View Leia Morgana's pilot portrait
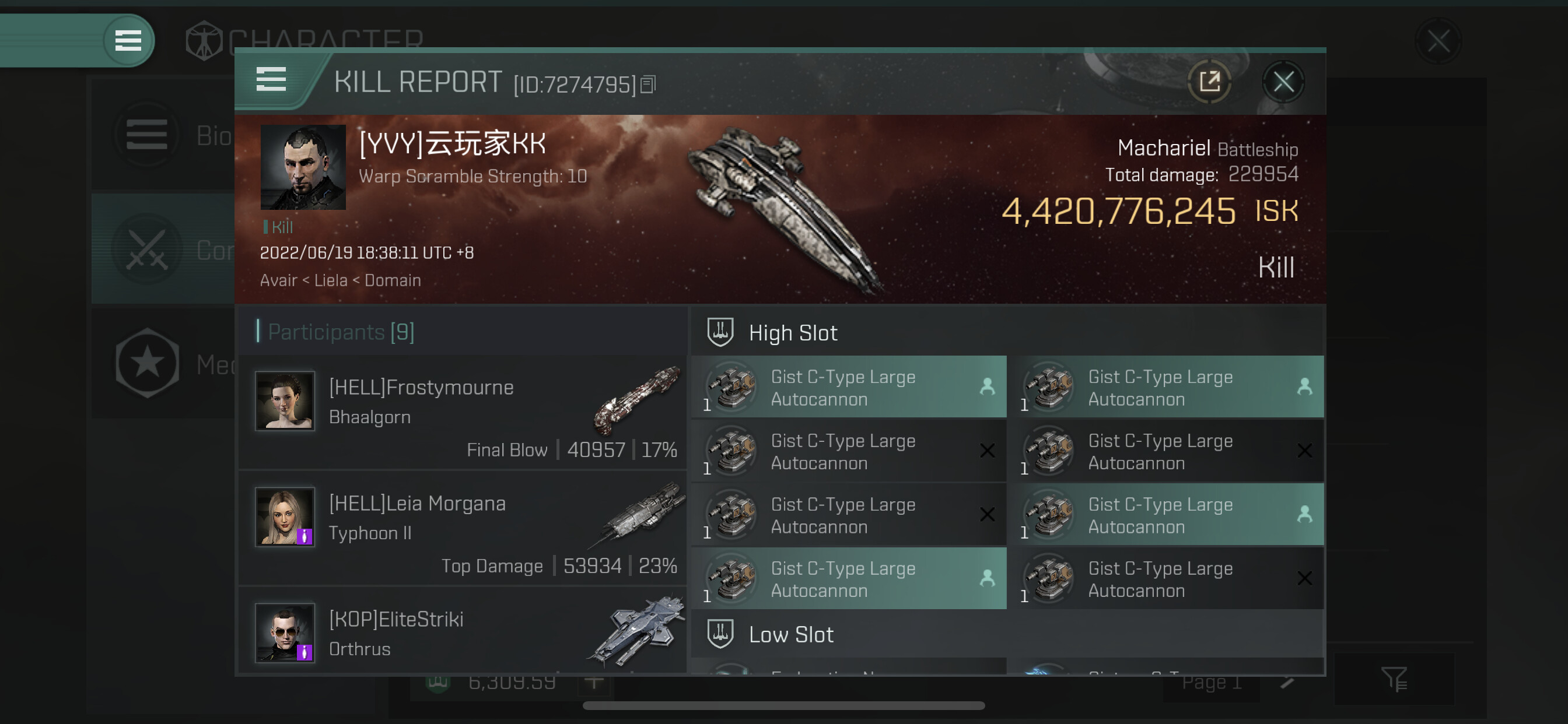This screenshot has width=1568, height=724. pyautogui.click(x=284, y=516)
